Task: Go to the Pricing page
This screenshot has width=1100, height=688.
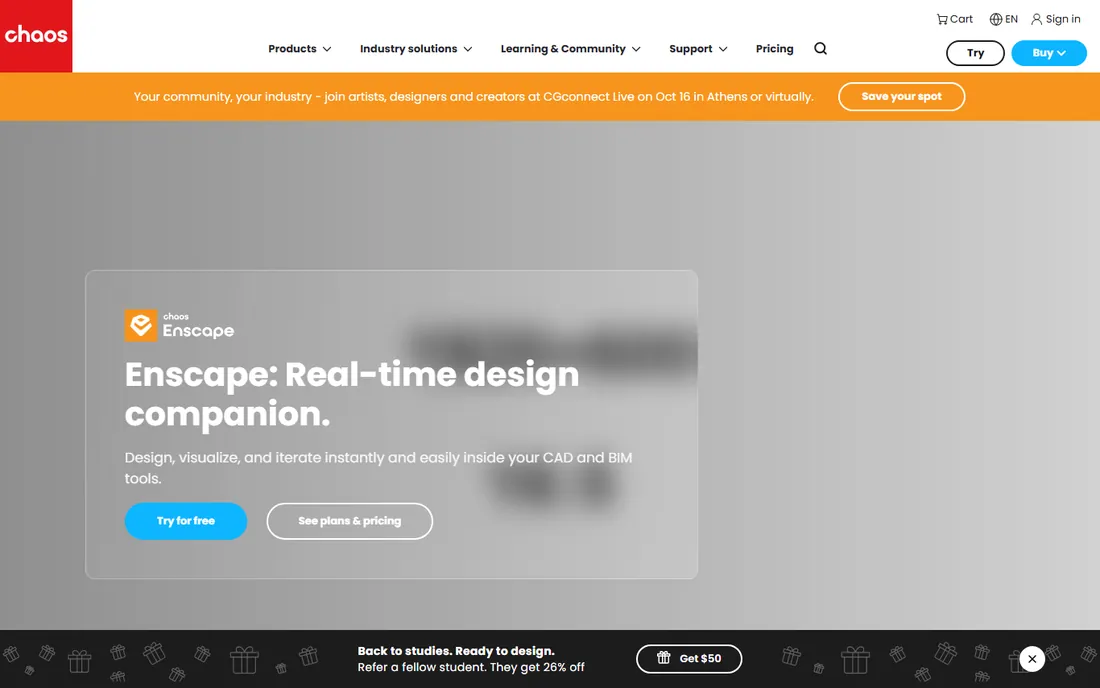Action: click(774, 48)
